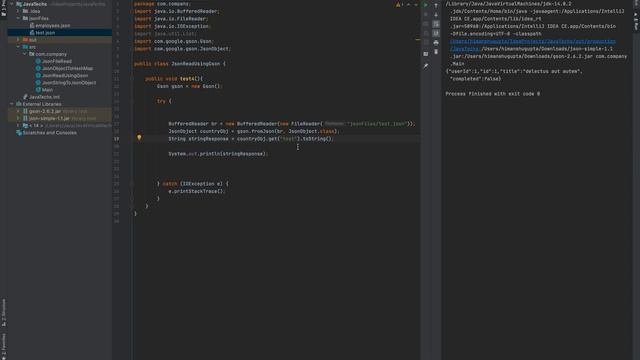Screen dimensions: 640x360
Task: Collapse the src folder
Action: [x=18, y=47]
